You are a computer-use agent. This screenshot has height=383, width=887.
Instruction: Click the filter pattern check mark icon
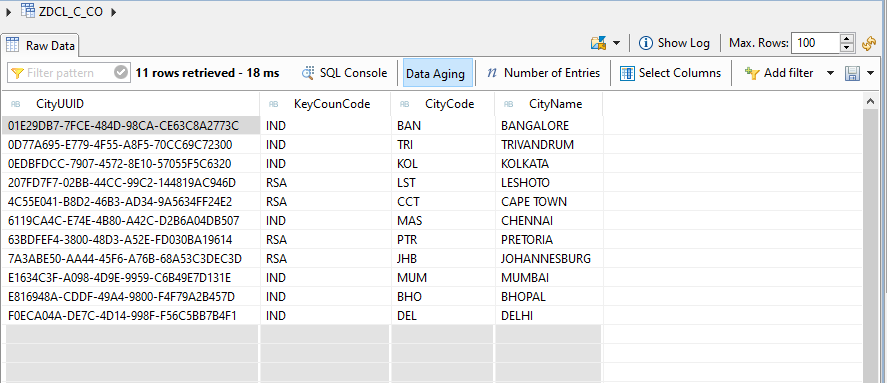point(121,73)
